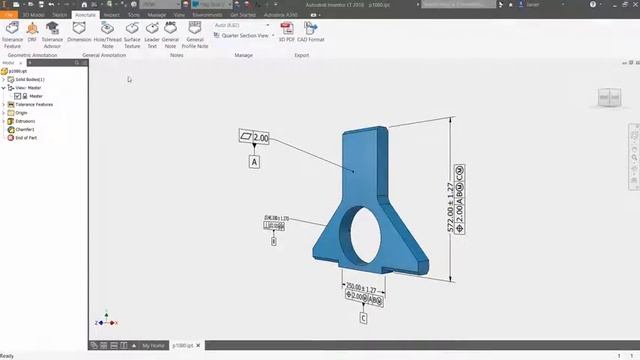This screenshot has width=640, height=360.
Task: Select datum label C in viewport
Action: coord(363,318)
